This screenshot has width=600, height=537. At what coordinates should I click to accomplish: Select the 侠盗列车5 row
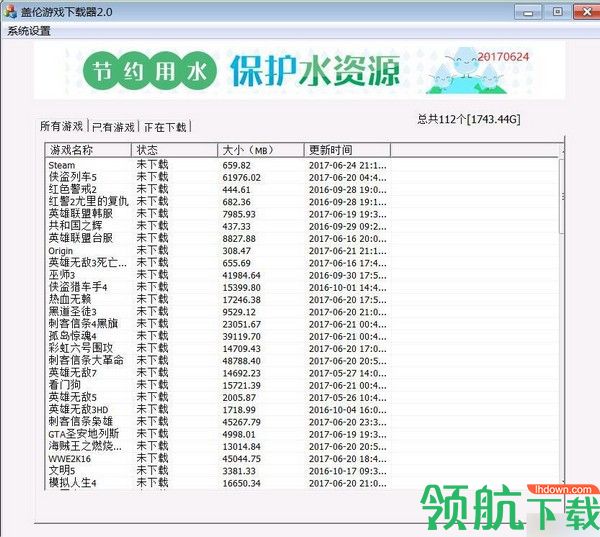tap(302, 178)
